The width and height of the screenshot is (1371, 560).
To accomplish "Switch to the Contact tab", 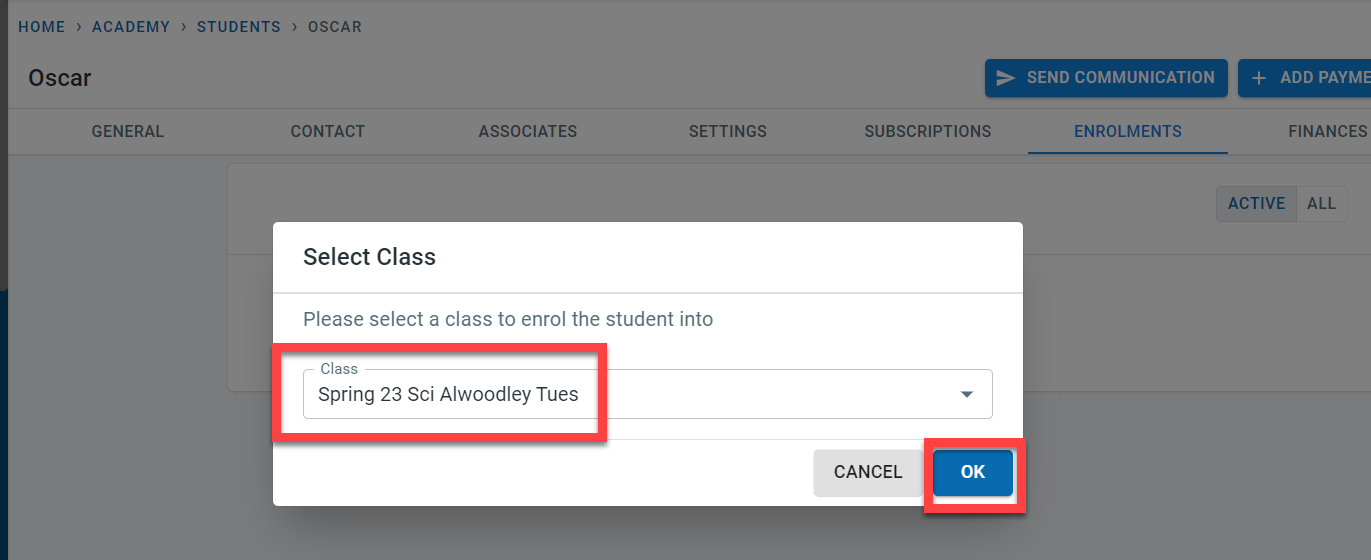I will [x=328, y=131].
